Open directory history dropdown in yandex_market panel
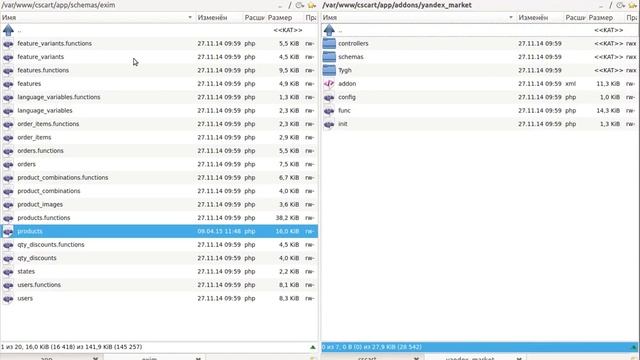Image resolution: width=640 pixels, height=360 pixels. pos(621,5)
